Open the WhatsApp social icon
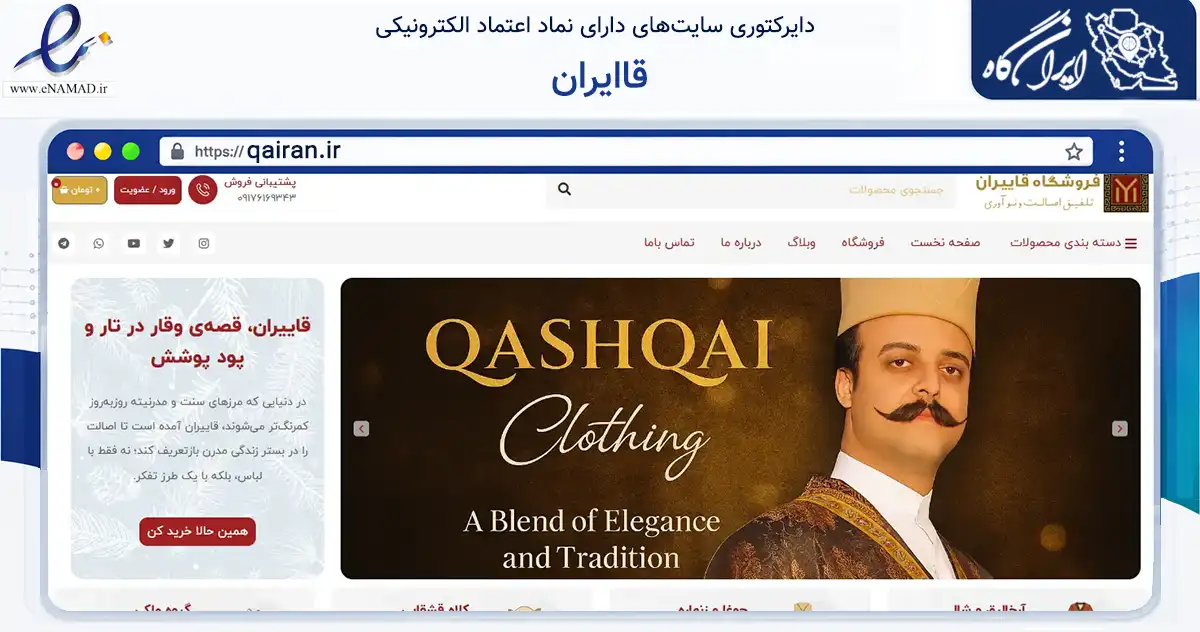The width and height of the screenshot is (1200, 632). coord(99,243)
